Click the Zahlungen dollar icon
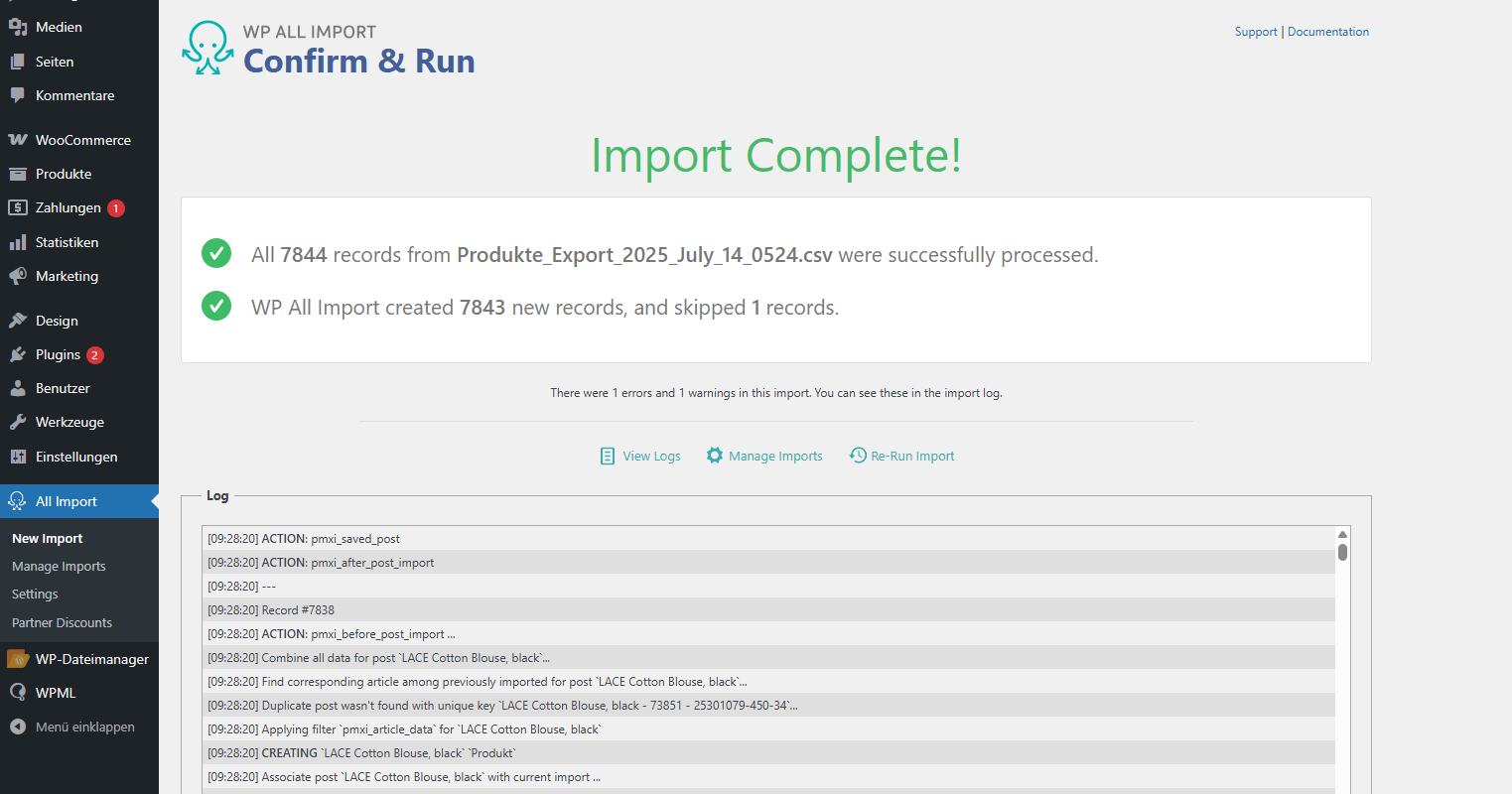The width and height of the screenshot is (1512, 794). click(17, 207)
